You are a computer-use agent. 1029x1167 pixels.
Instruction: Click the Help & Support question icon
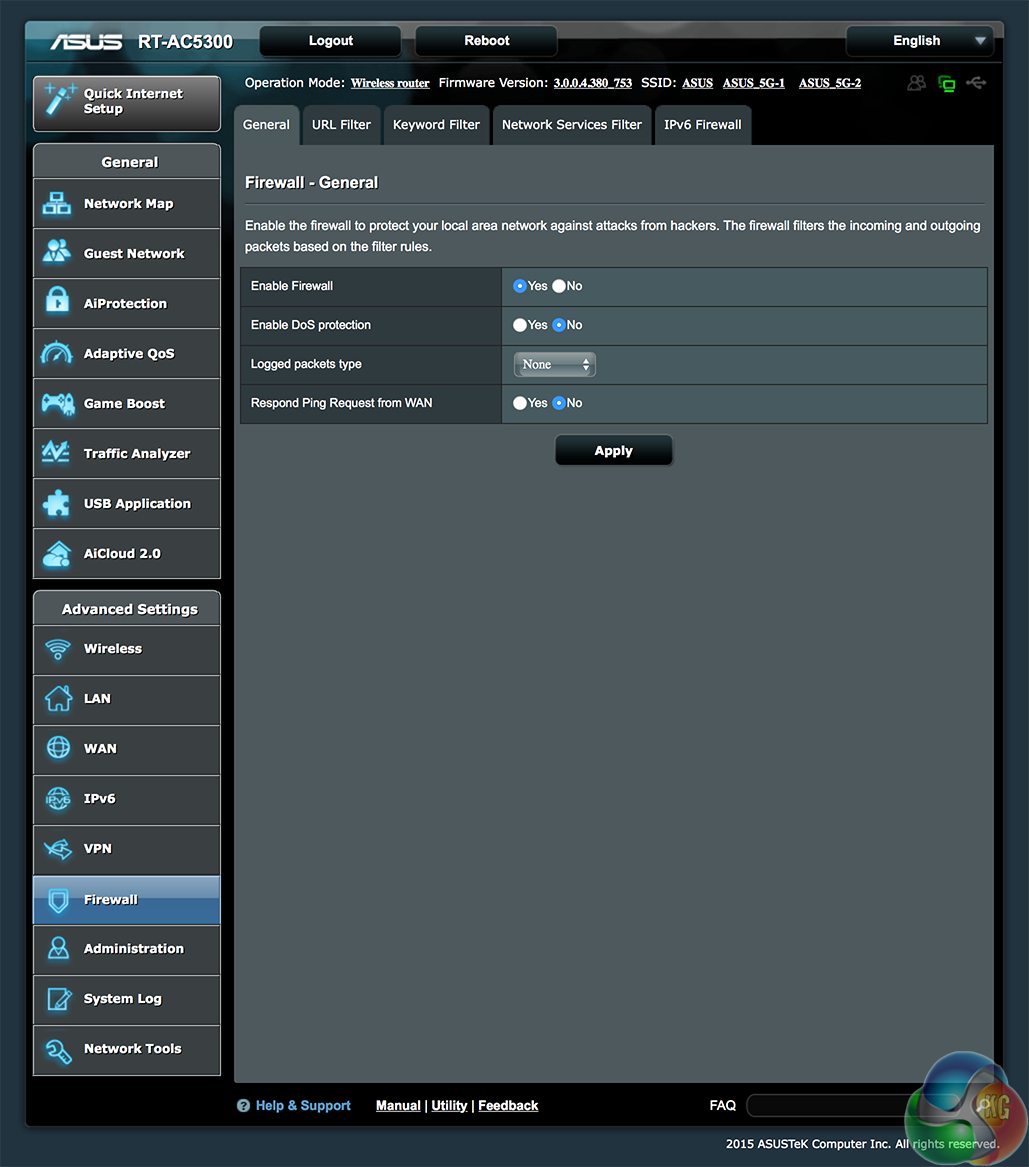click(243, 1105)
